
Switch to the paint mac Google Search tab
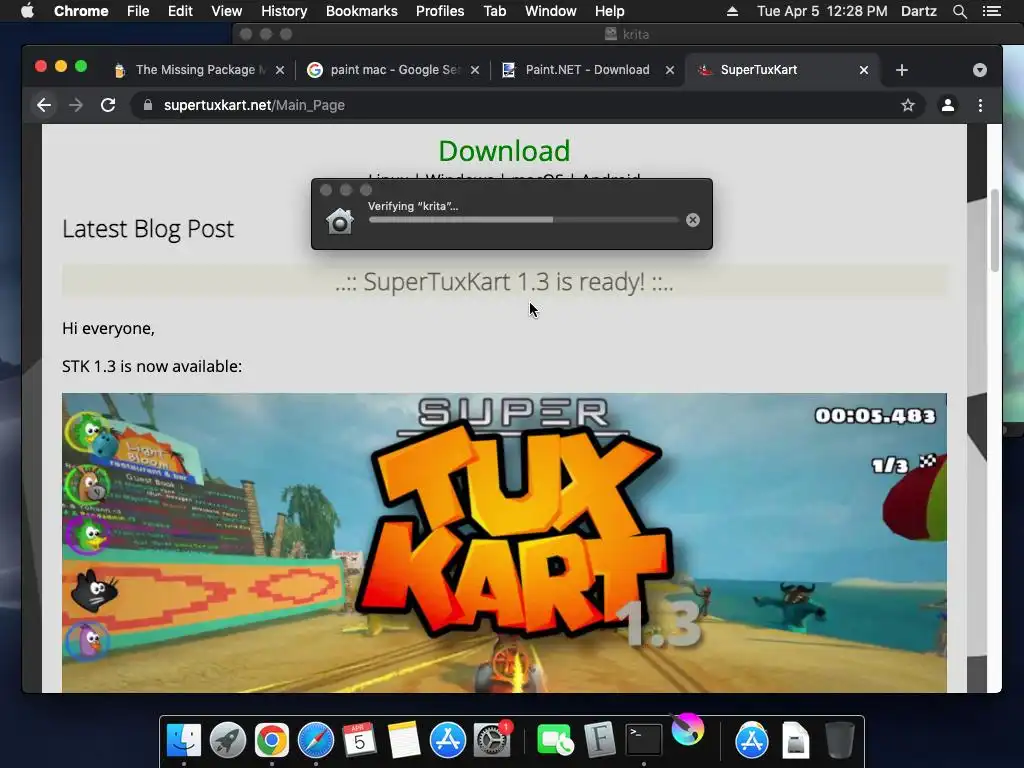click(x=393, y=70)
